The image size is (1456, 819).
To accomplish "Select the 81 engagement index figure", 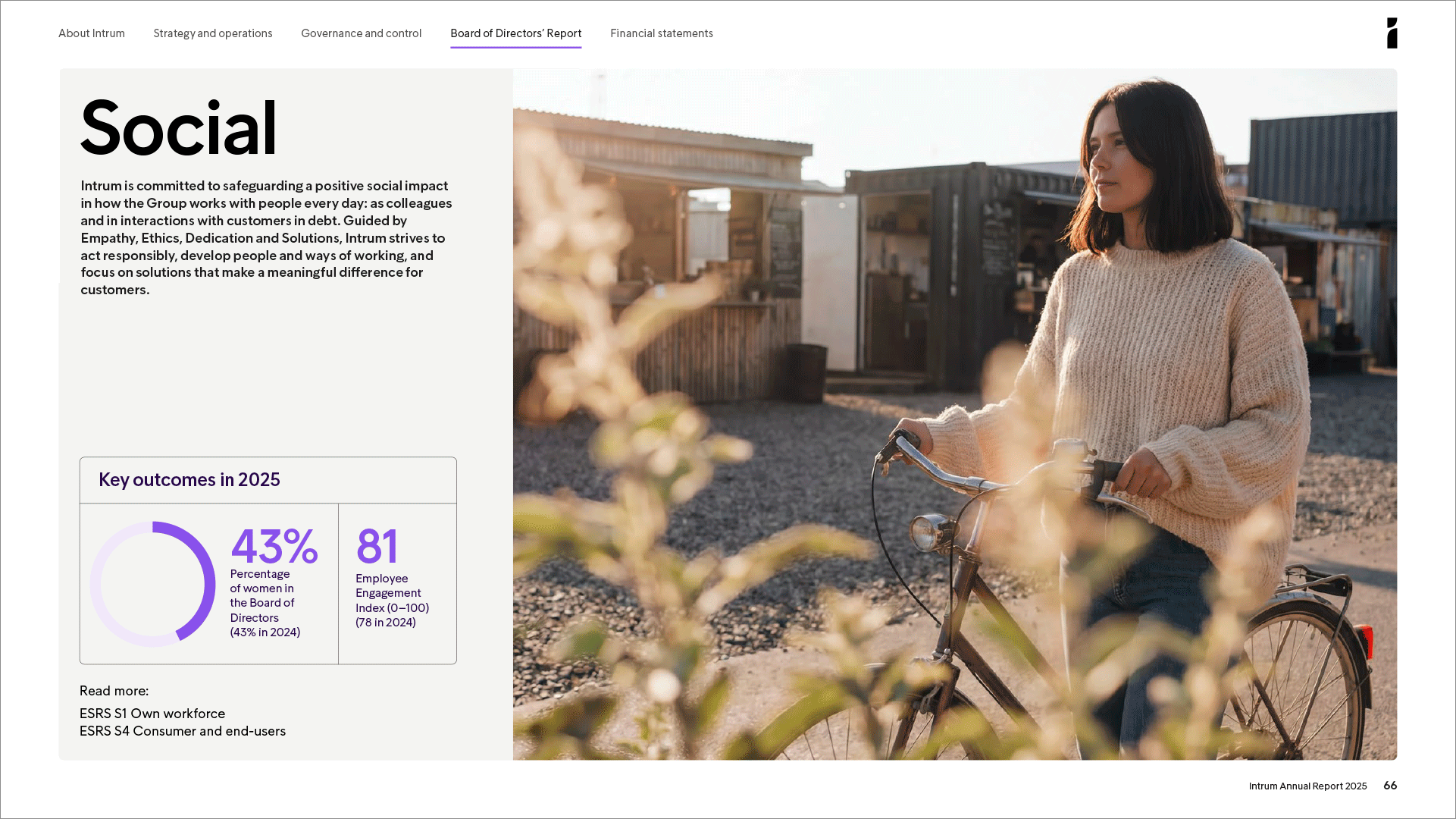I will 377,546.
